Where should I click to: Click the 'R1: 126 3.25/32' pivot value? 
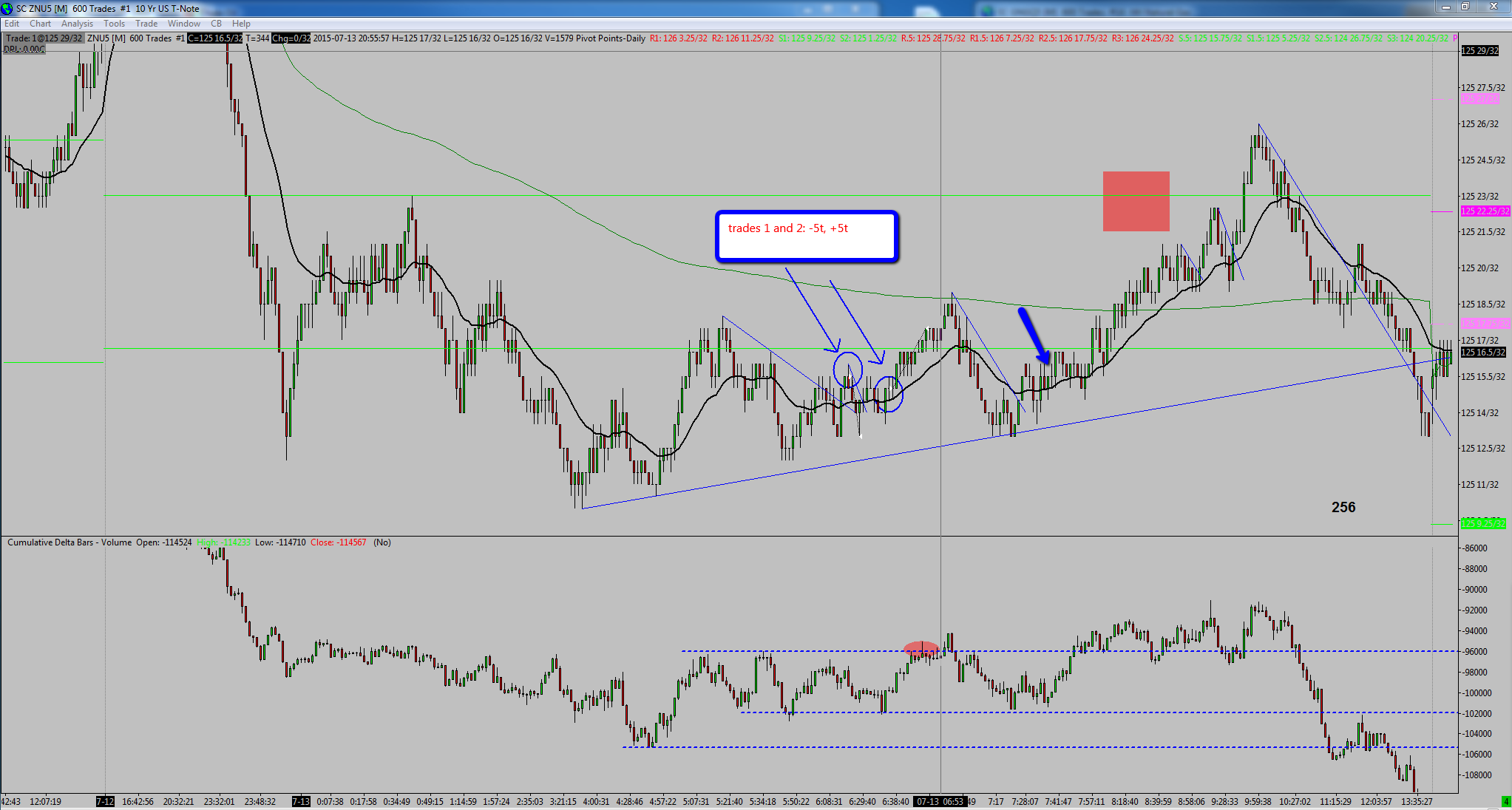pyautogui.click(x=678, y=38)
